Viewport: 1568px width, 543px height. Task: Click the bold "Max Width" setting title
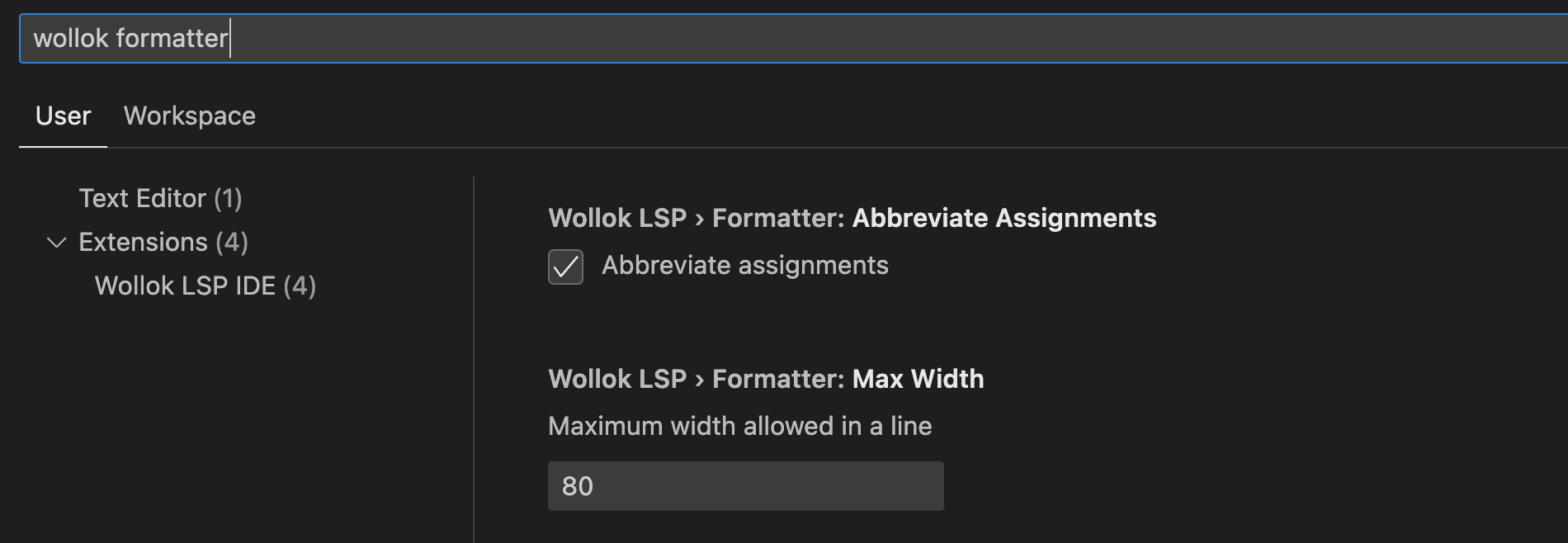918,379
